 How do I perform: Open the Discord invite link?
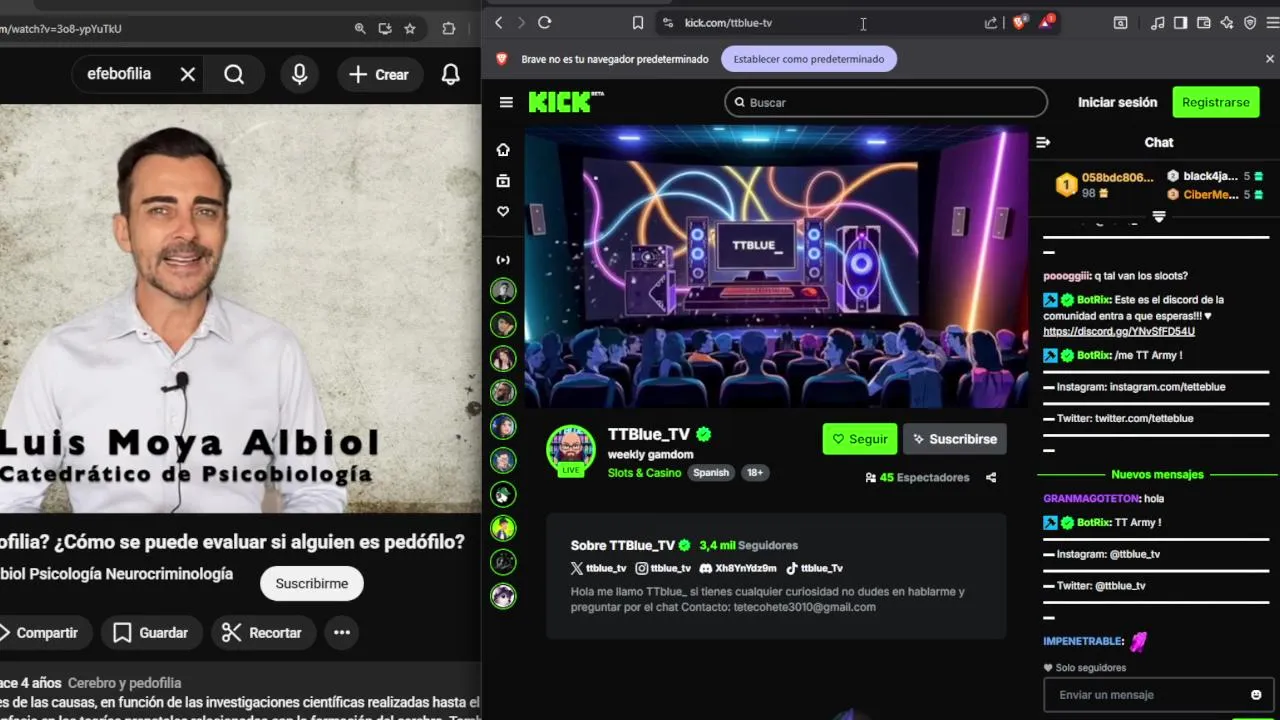pyautogui.click(x=1119, y=331)
